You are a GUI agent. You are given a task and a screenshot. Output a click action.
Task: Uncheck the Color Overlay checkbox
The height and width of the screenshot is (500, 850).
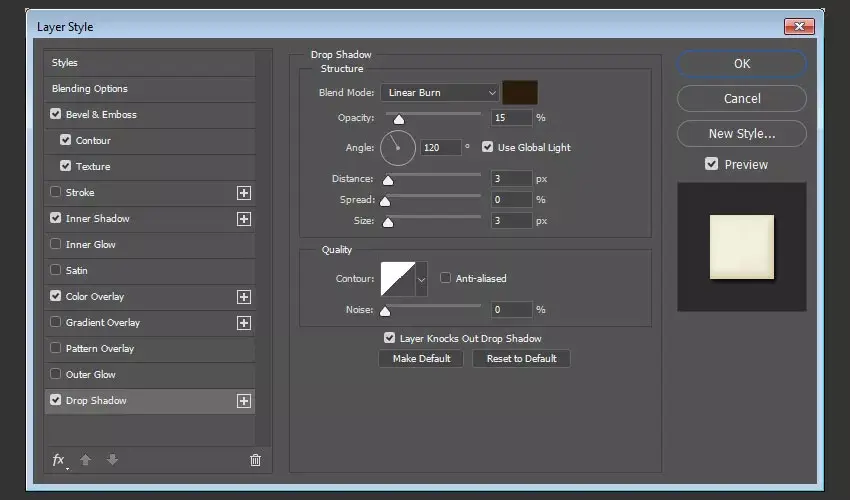pyautogui.click(x=55, y=296)
